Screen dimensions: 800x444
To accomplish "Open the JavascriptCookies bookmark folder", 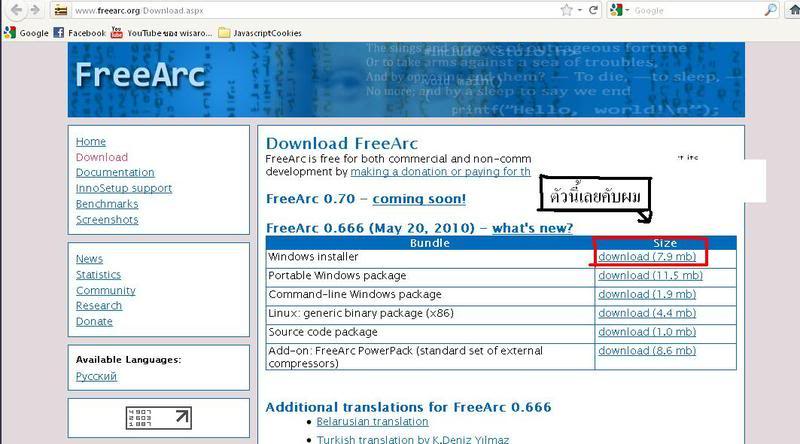I will coord(260,33).
